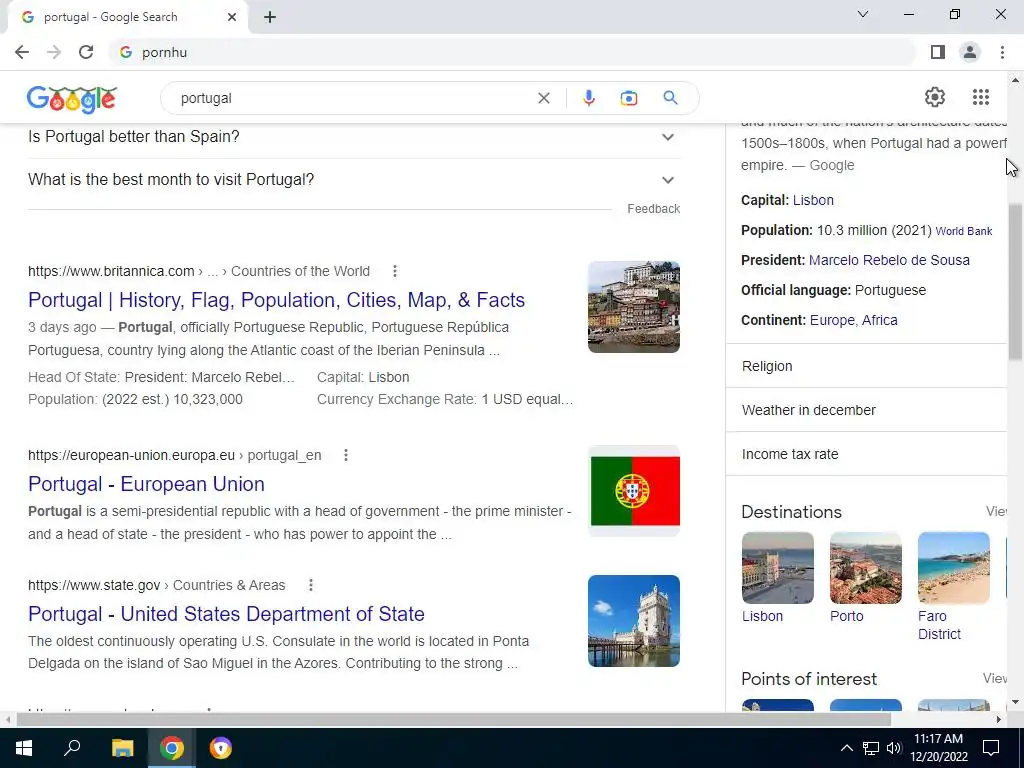Click the Africa continent link
Screen dimensions: 1024x768
pyautogui.click(x=880, y=320)
